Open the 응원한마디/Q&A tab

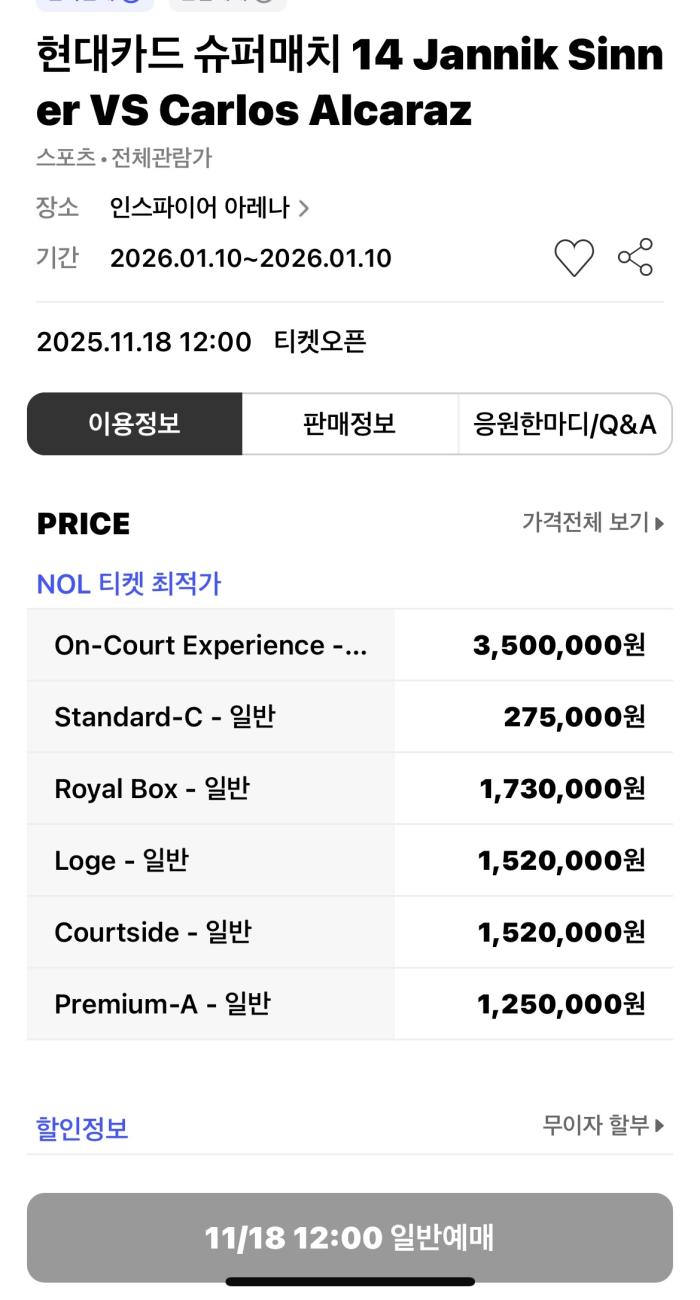pyautogui.click(x=564, y=424)
